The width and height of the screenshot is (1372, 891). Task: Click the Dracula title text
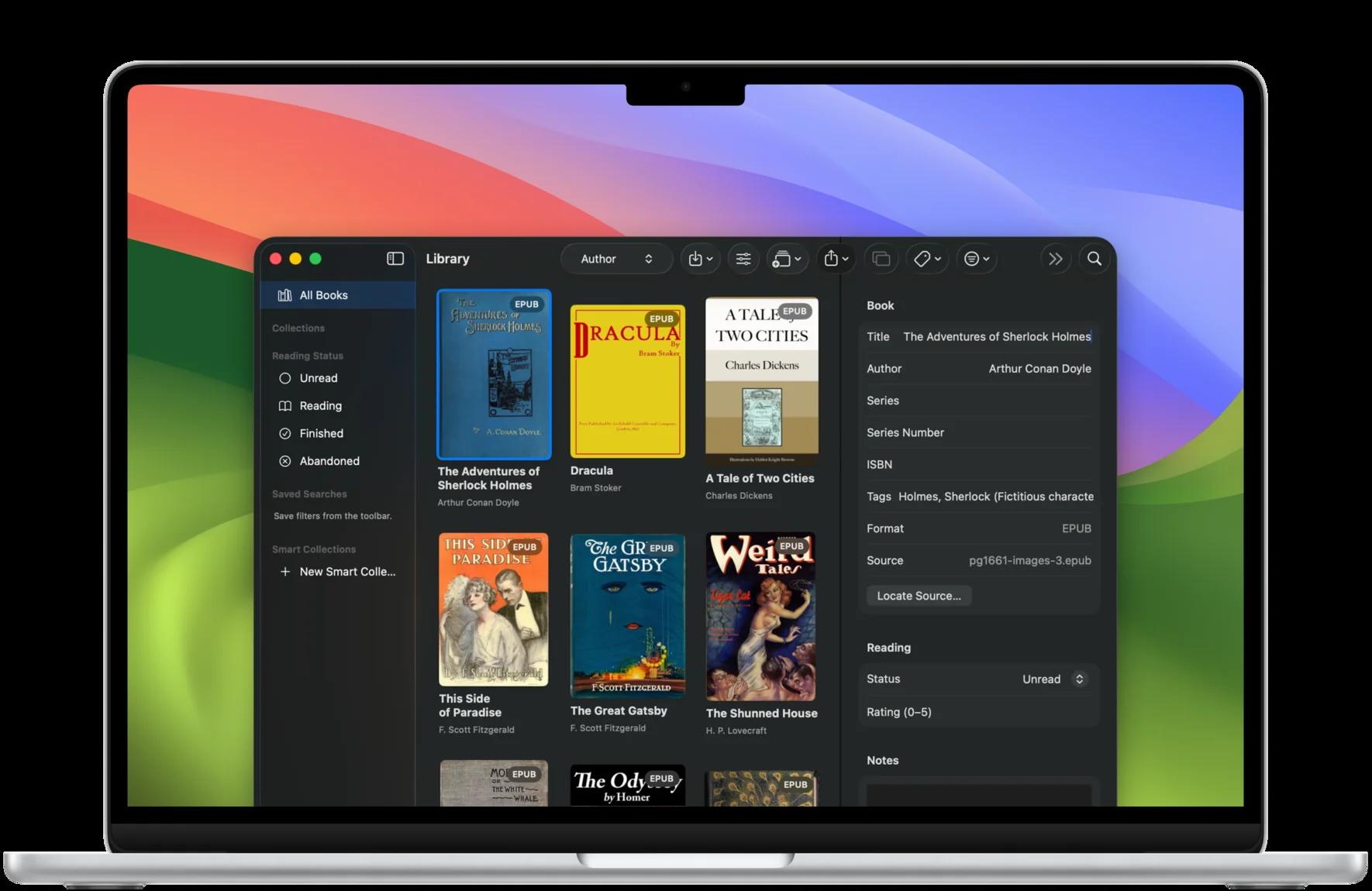pyautogui.click(x=591, y=470)
